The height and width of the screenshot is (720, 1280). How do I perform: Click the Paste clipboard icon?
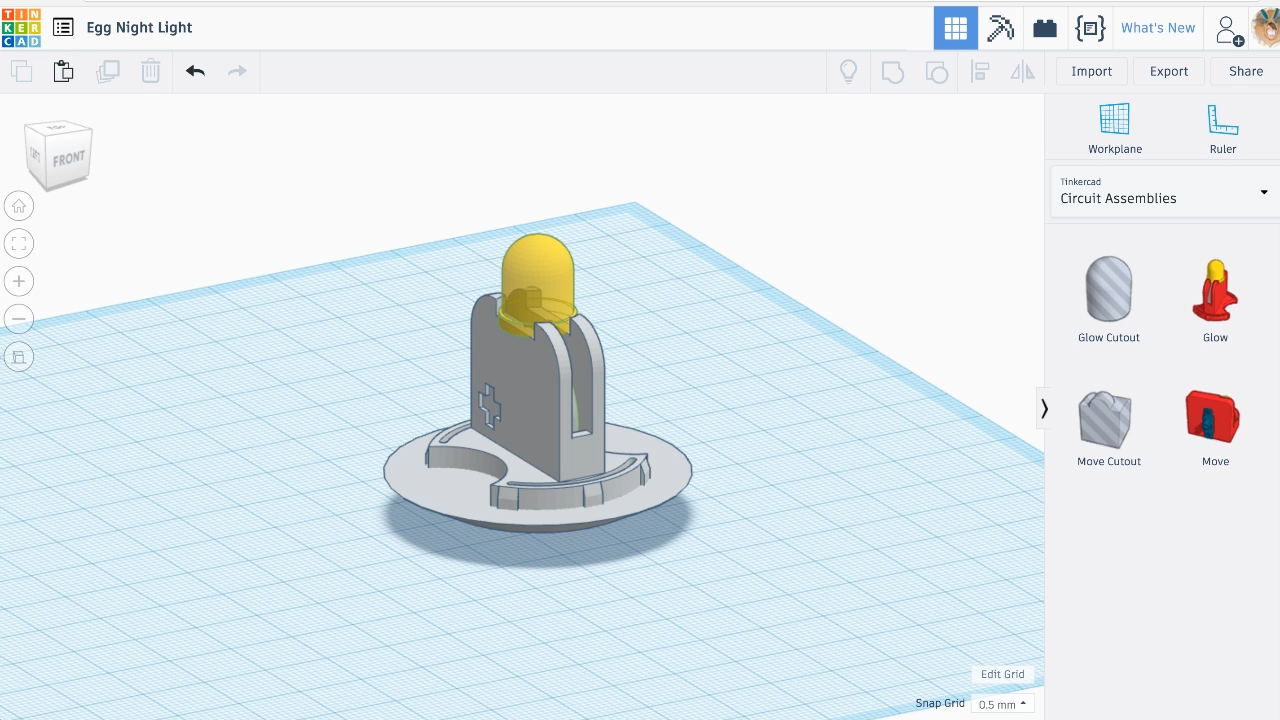tap(64, 71)
